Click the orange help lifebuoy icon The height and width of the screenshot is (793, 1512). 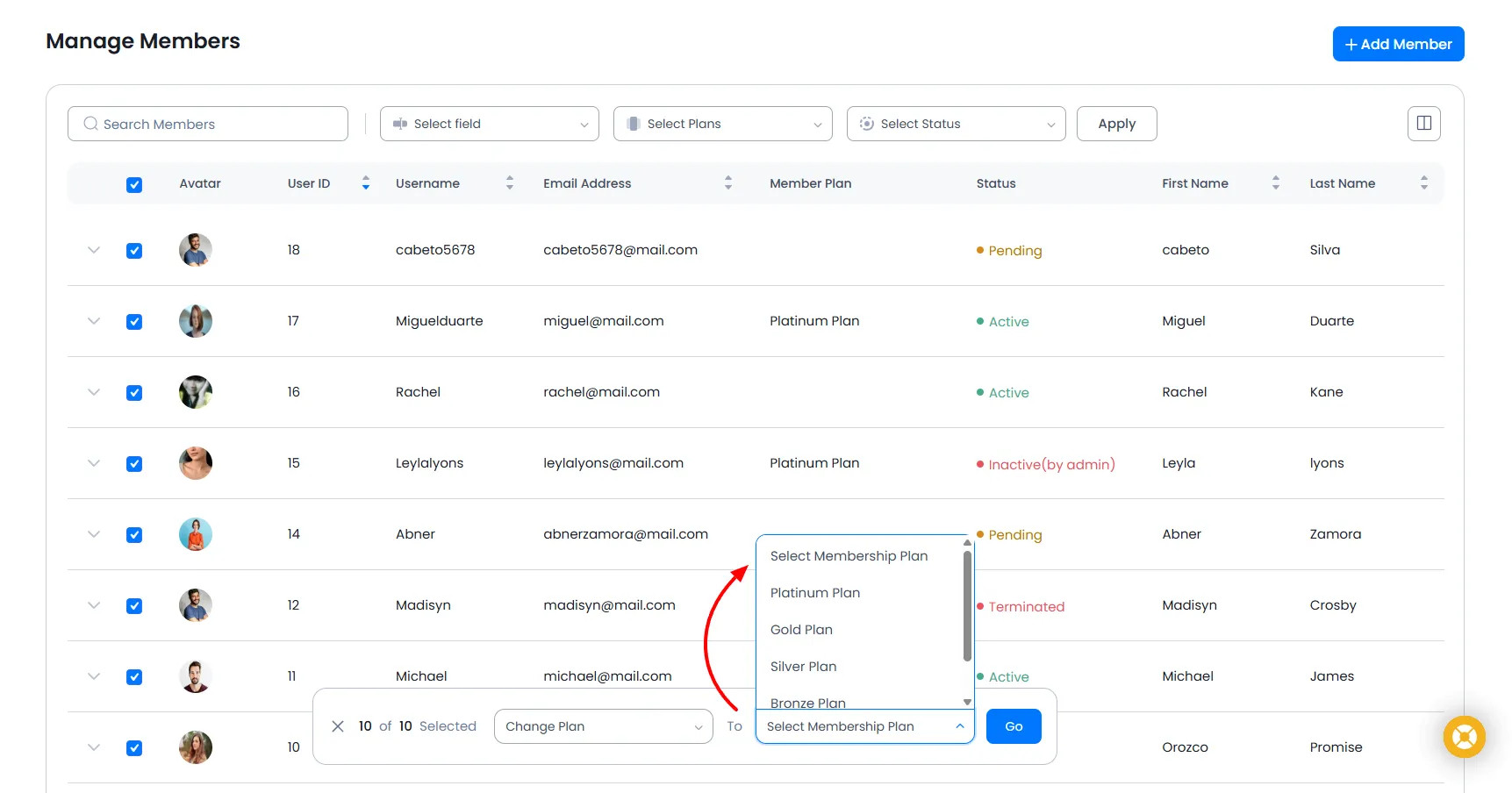[1464, 737]
